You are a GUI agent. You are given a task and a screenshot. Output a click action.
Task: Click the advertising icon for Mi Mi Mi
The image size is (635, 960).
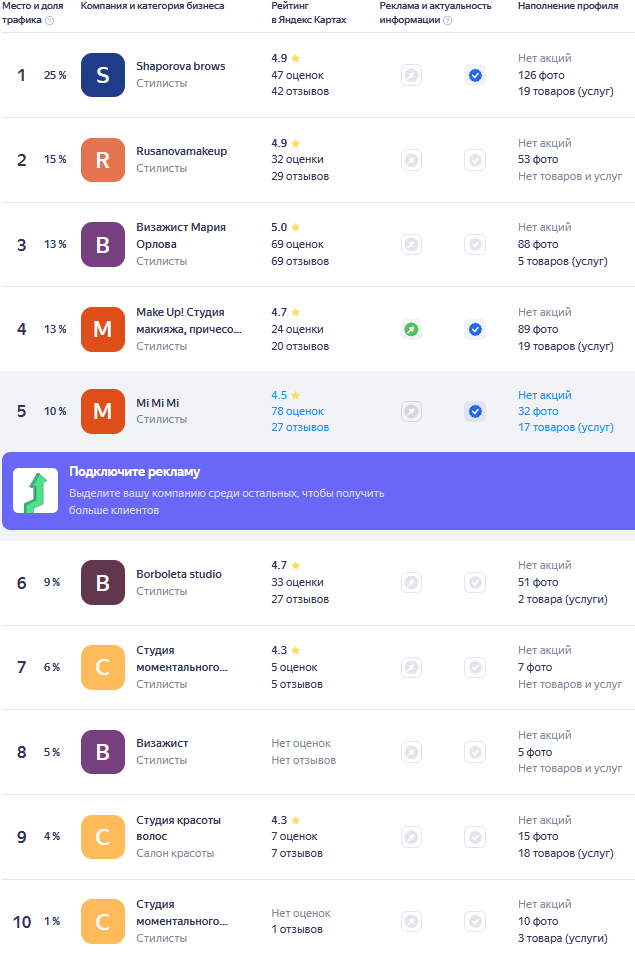[x=411, y=411]
